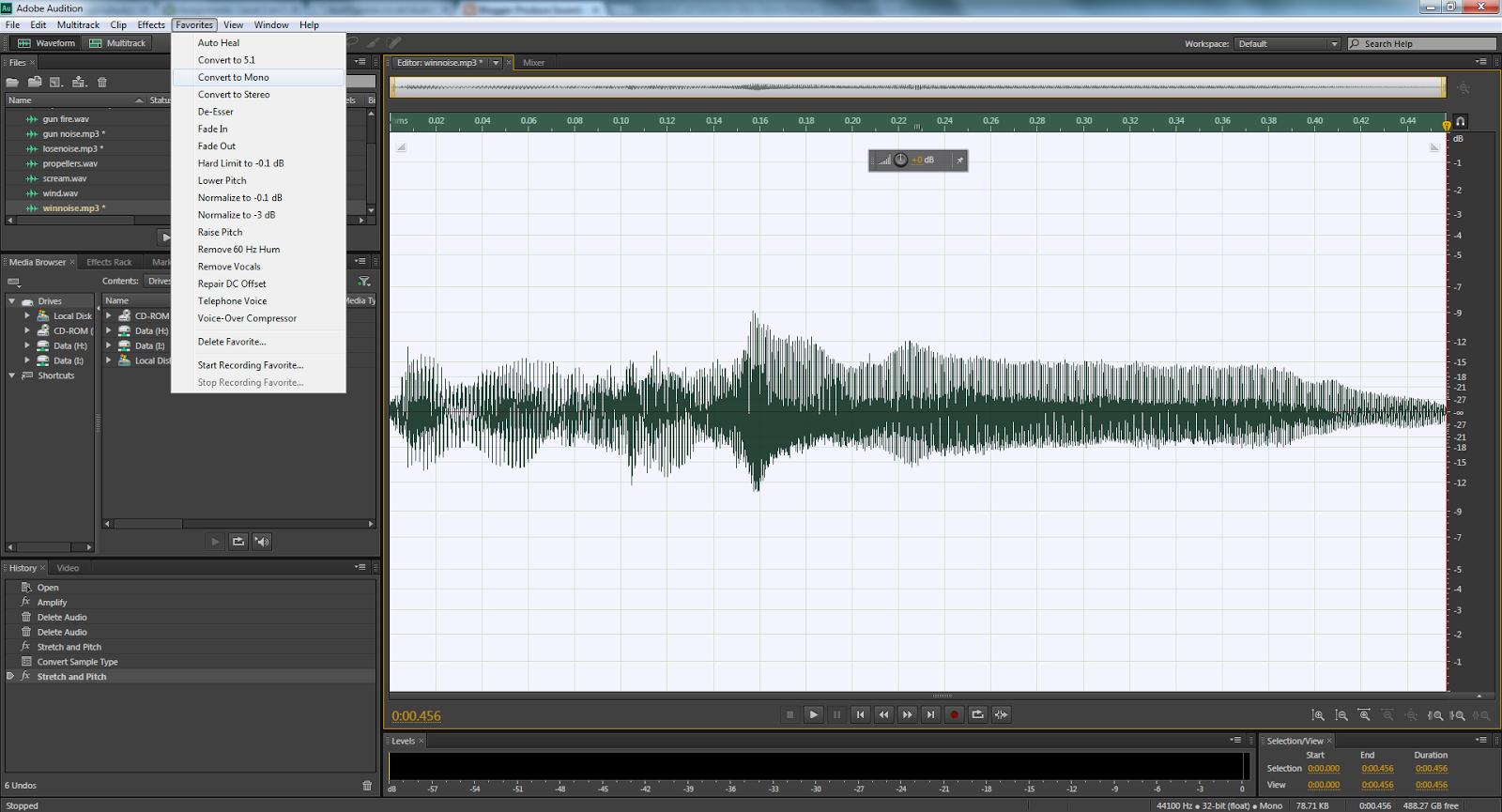Image resolution: width=1502 pixels, height=812 pixels.
Task: Click the large 0:00.456 time display
Action: (416, 716)
